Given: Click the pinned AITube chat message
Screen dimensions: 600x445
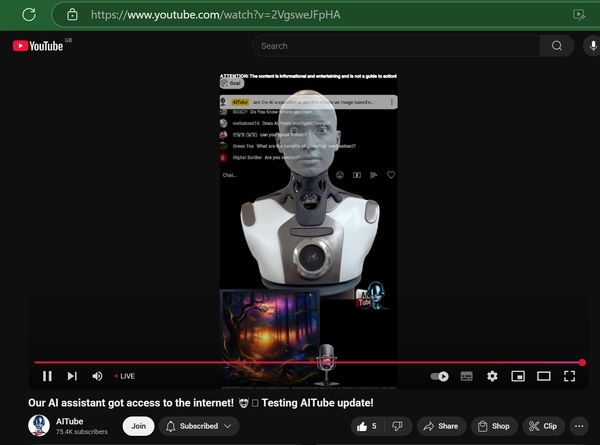Looking at the screenshot, I should [x=308, y=102].
